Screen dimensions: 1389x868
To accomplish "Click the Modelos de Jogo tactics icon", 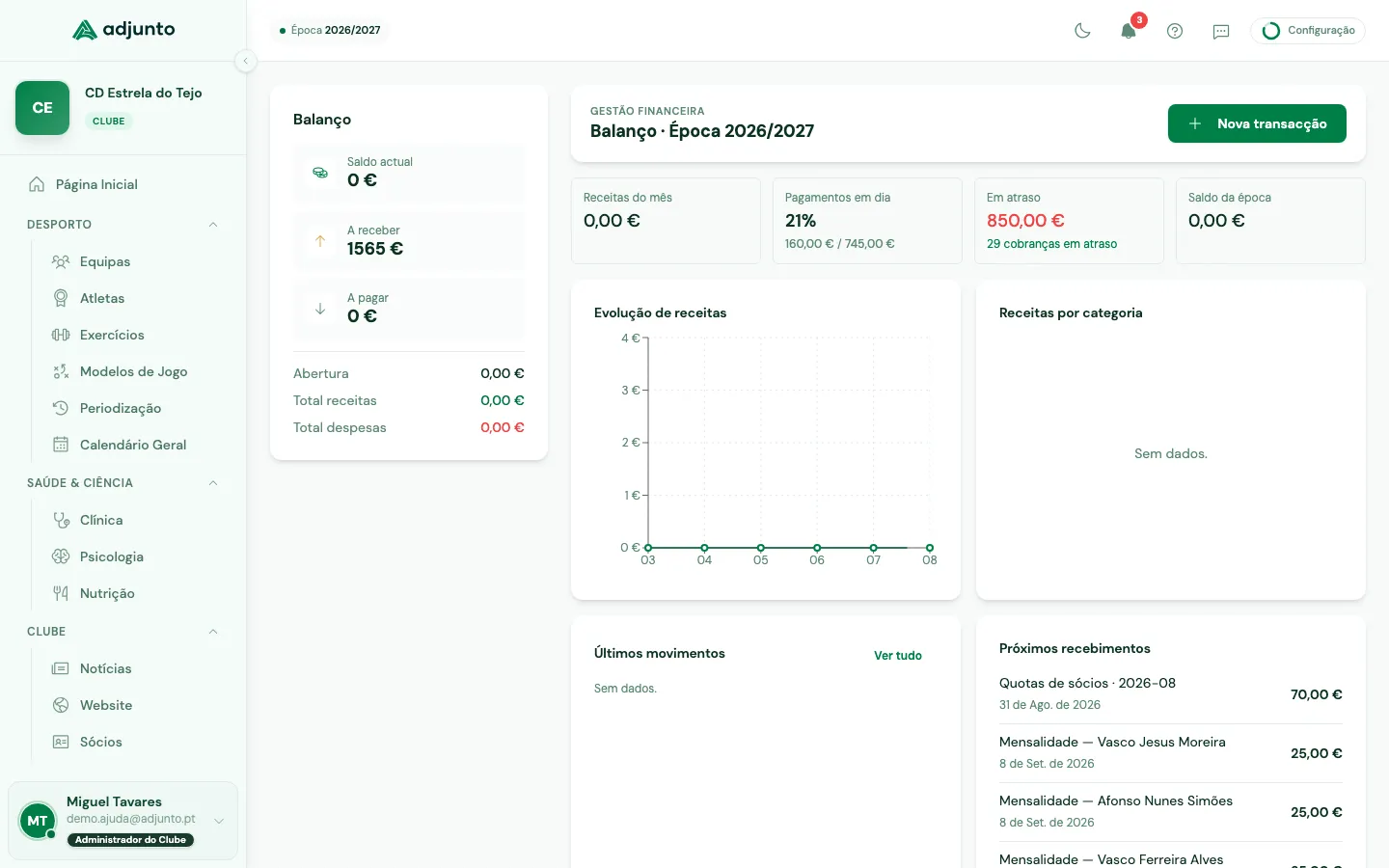I will click(61, 371).
